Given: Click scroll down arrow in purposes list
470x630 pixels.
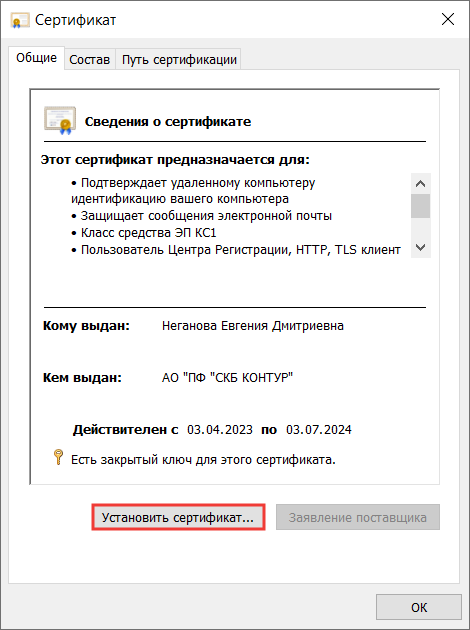Looking at the screenshot, I should [x=421, y=248].
